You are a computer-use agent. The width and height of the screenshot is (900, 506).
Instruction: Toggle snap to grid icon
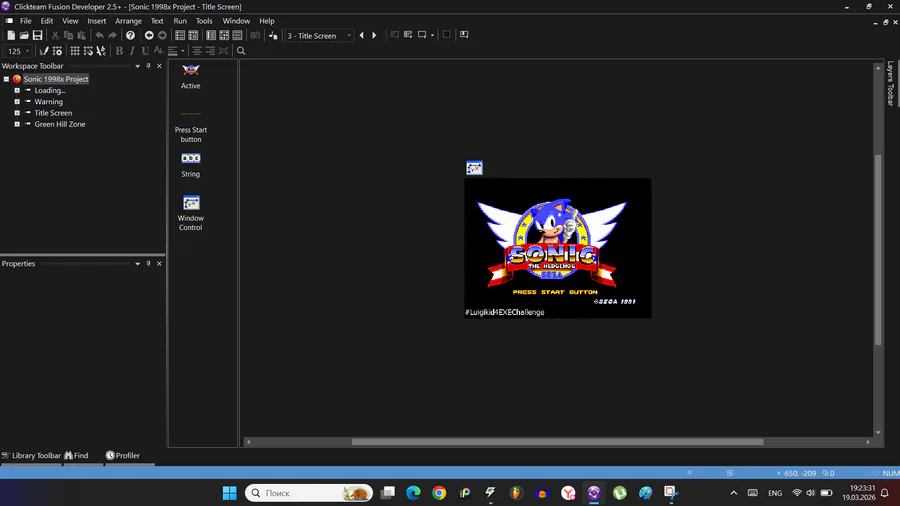click(88, 51)
